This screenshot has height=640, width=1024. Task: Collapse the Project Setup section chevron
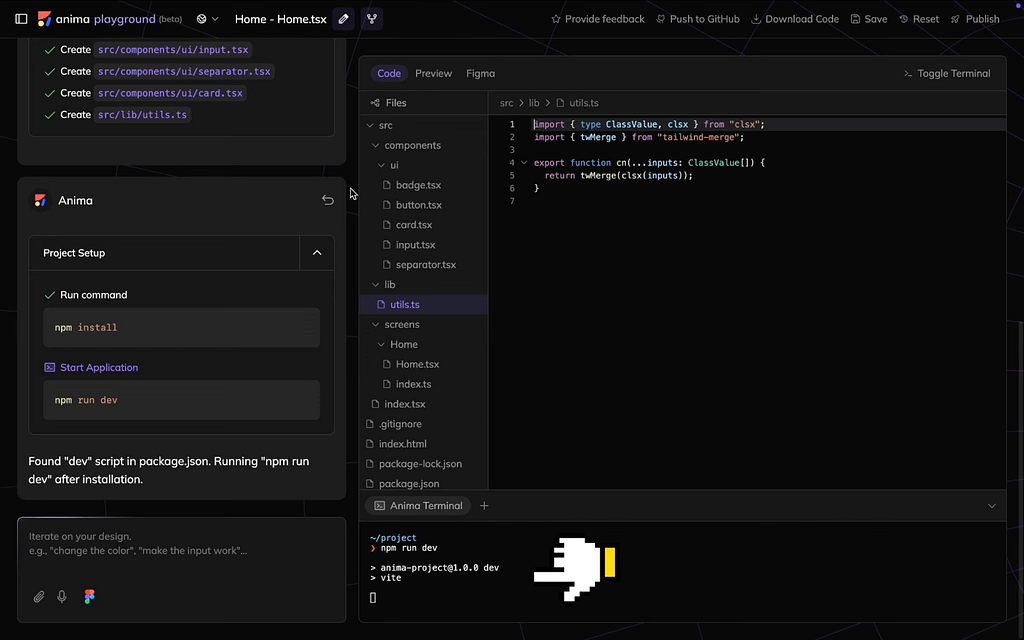pos(317,253)
